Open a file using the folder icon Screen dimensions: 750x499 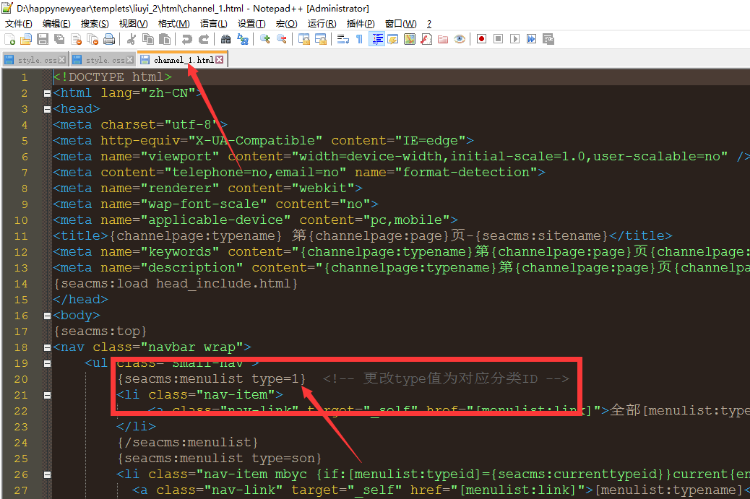26,39
